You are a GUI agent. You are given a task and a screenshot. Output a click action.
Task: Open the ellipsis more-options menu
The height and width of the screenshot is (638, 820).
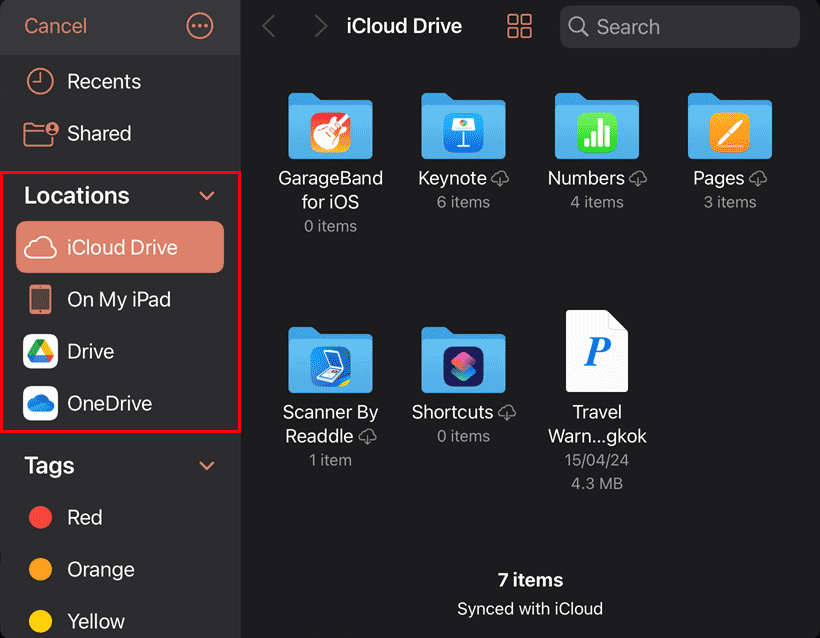pyautogui.click(x=199, y=27)
